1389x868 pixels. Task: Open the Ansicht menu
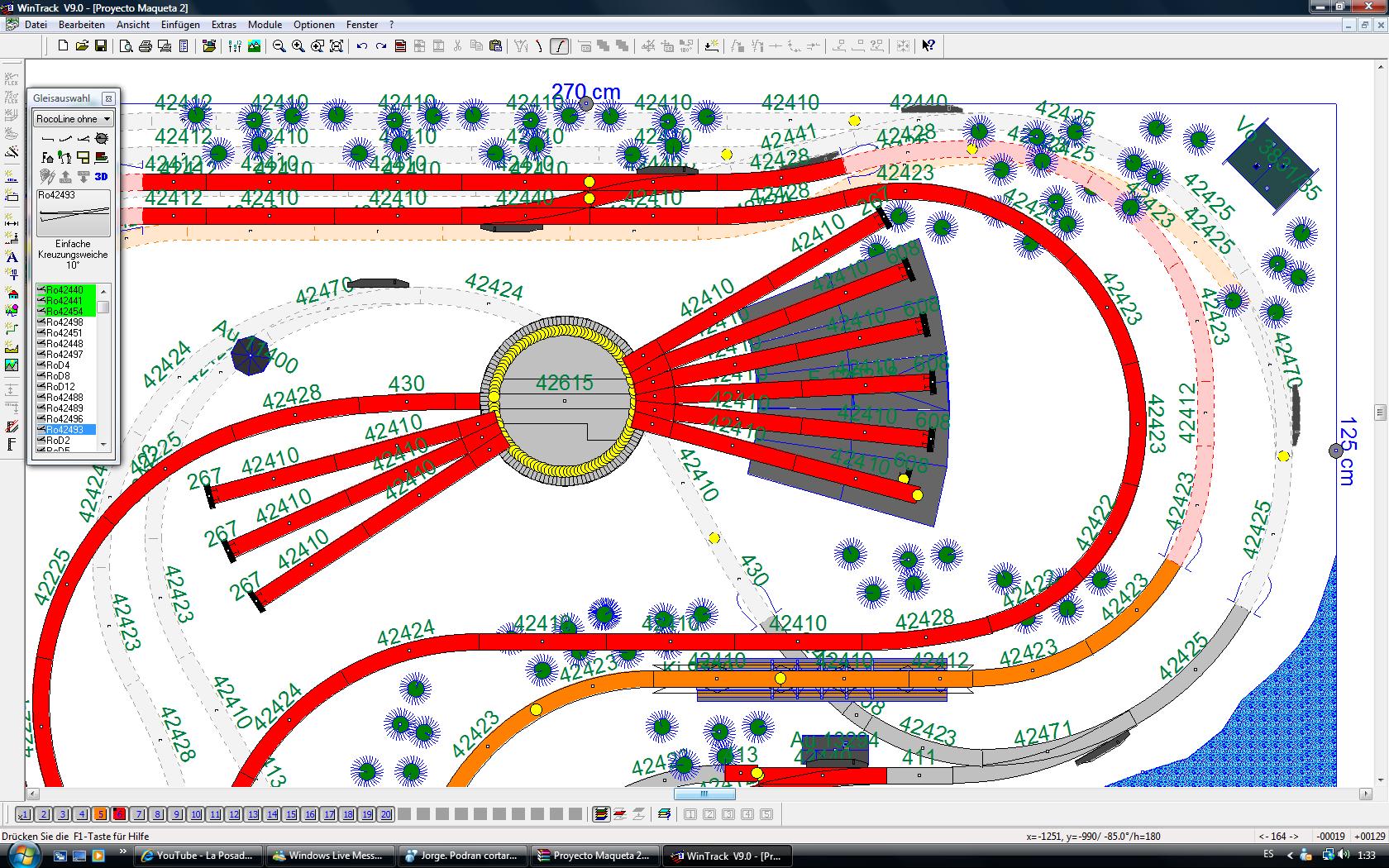click(133, 25)
